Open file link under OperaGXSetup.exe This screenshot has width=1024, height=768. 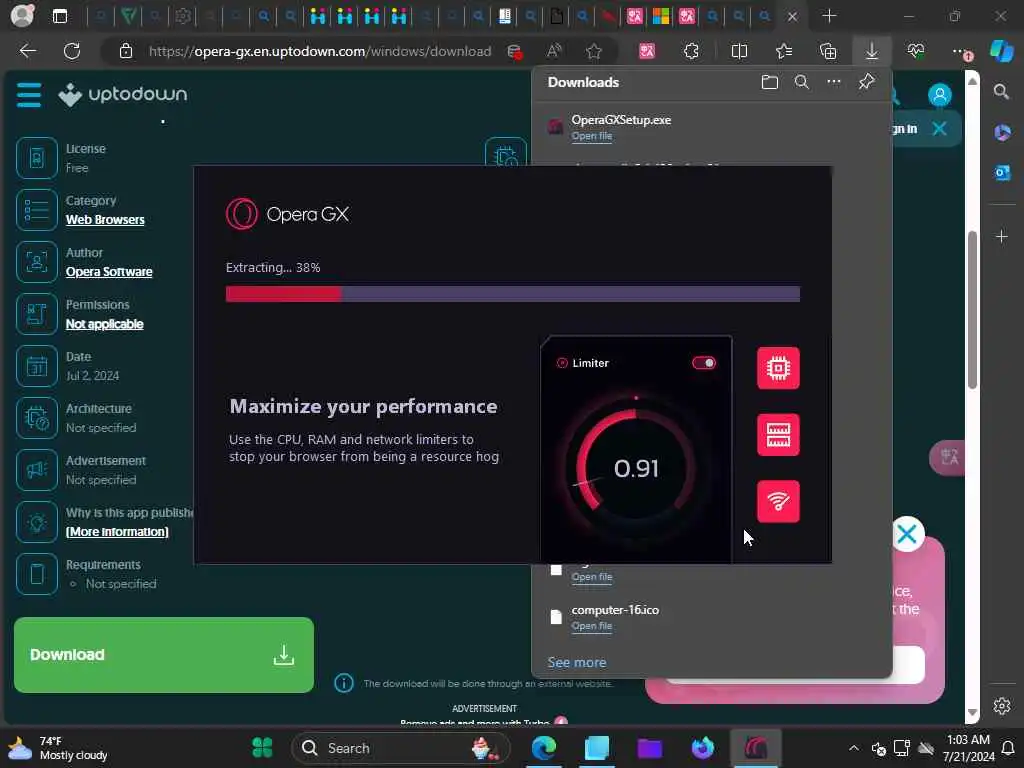(x=592, y=136)
